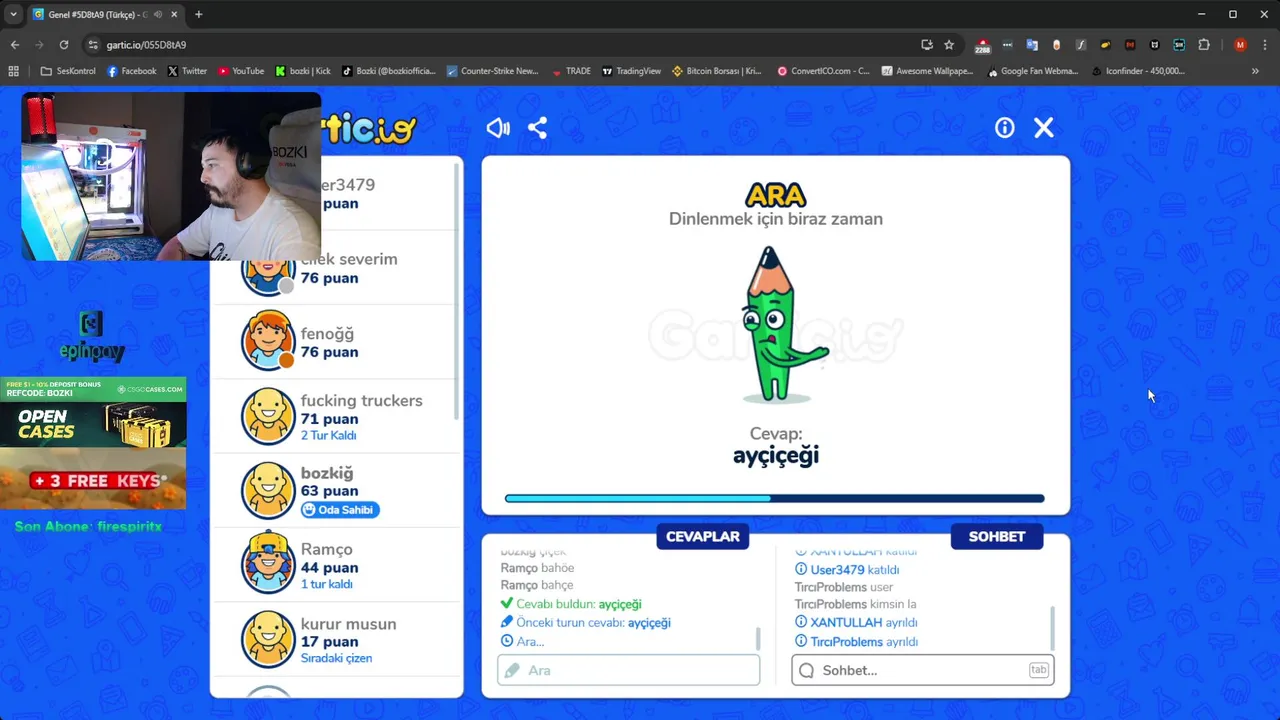
Task: Open the Chrome three-dot menu
Action: (1265, 45)
